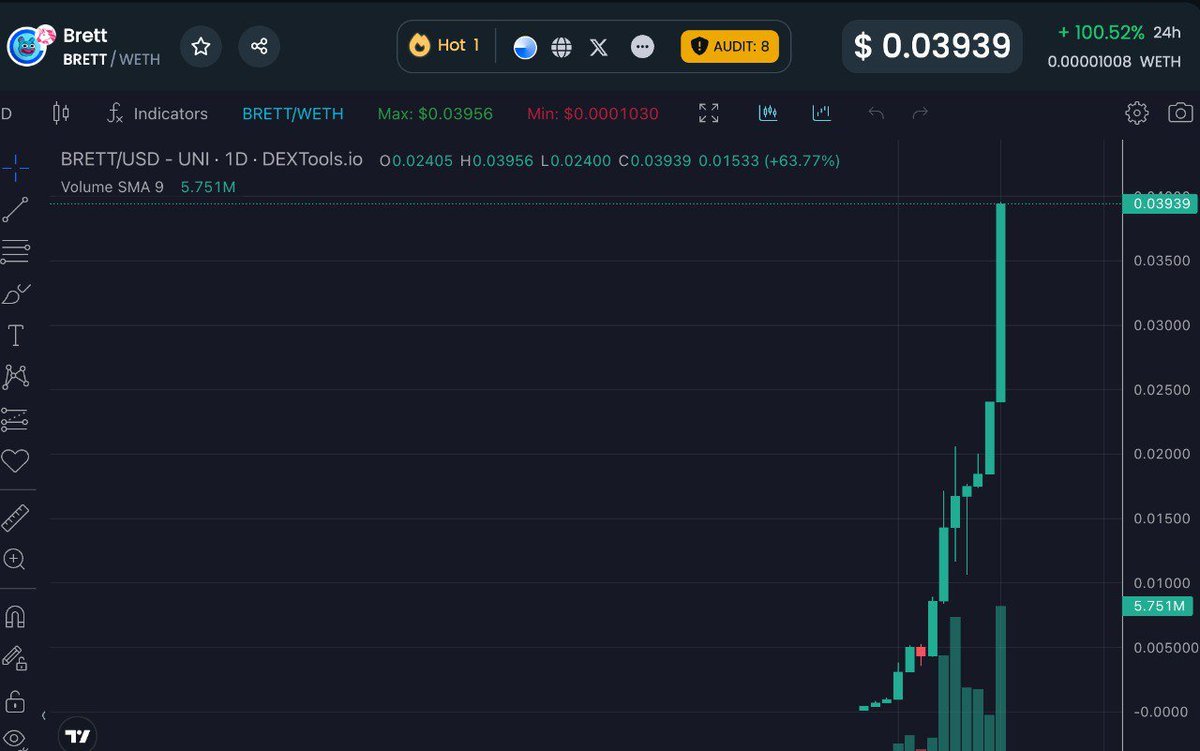Undo the last chart action
This screenshot has height=751, width=1200.
click(876, 113)
